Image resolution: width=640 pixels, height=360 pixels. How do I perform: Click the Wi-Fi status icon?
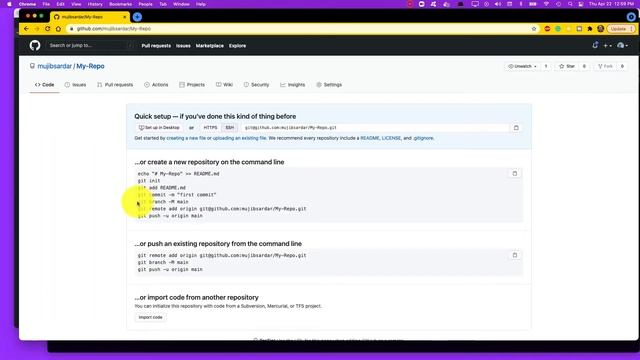pyautogui.click(x=546, y=4)
